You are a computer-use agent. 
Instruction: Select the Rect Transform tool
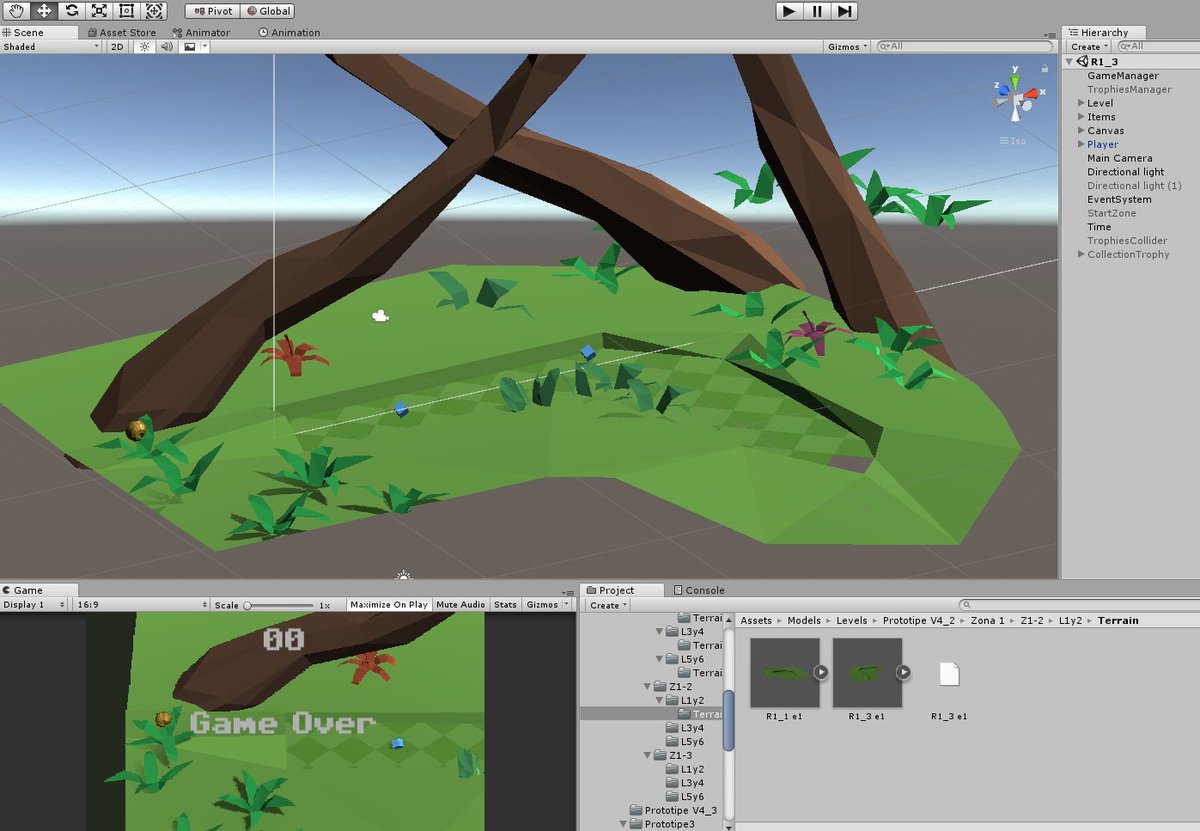point(126,11)
